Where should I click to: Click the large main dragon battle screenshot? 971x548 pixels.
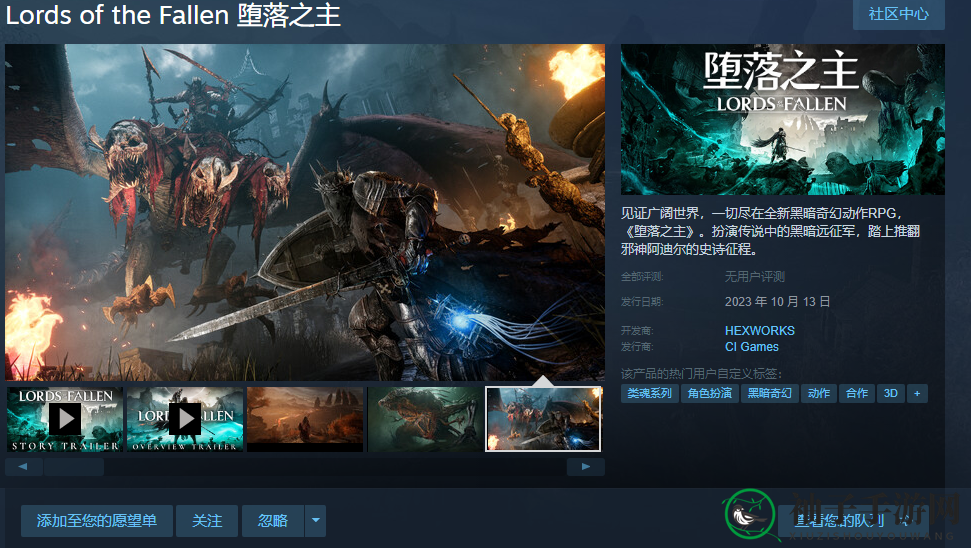[305, 212]
